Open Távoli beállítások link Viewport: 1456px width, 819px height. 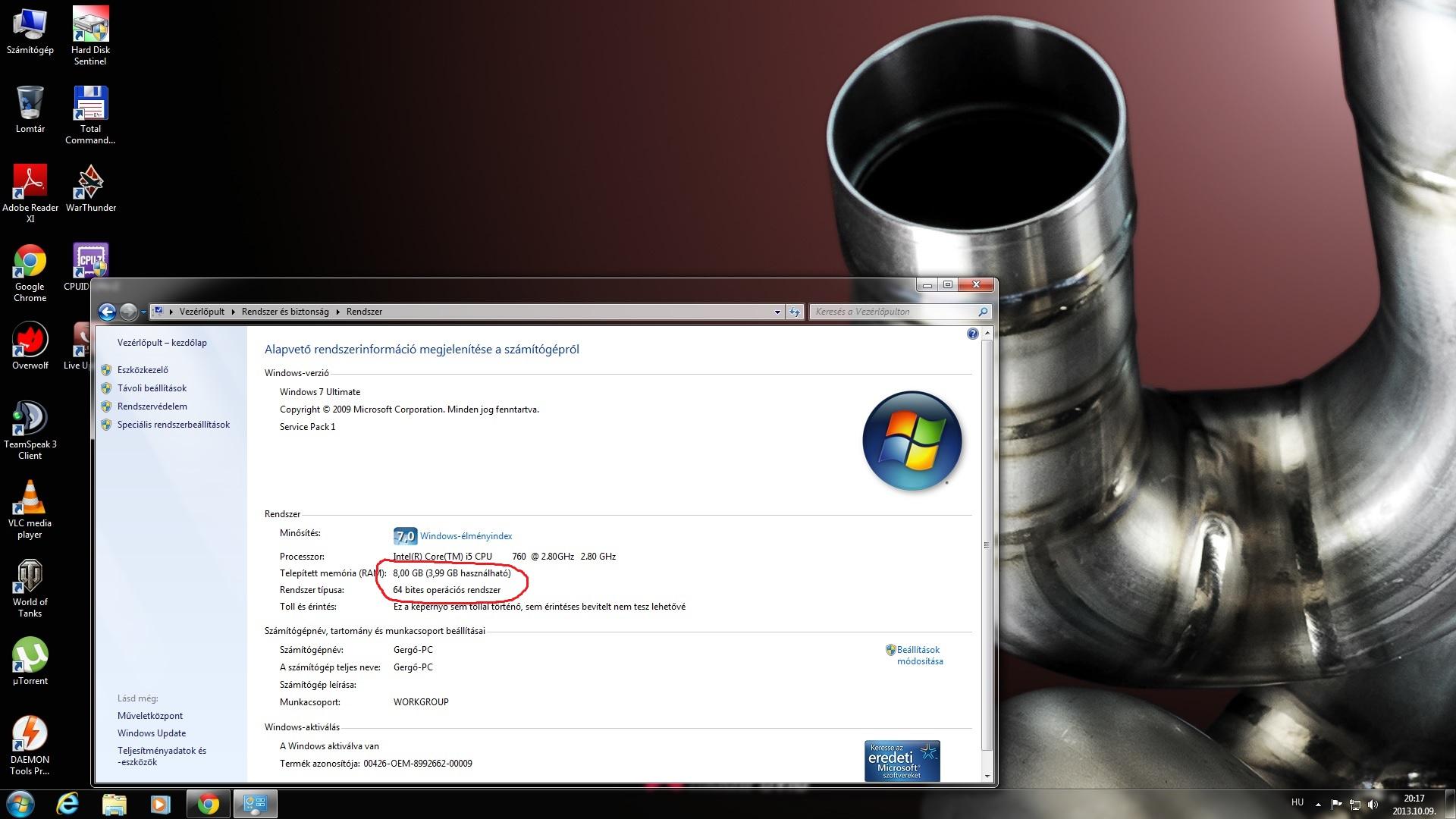[x=152, y=388]
